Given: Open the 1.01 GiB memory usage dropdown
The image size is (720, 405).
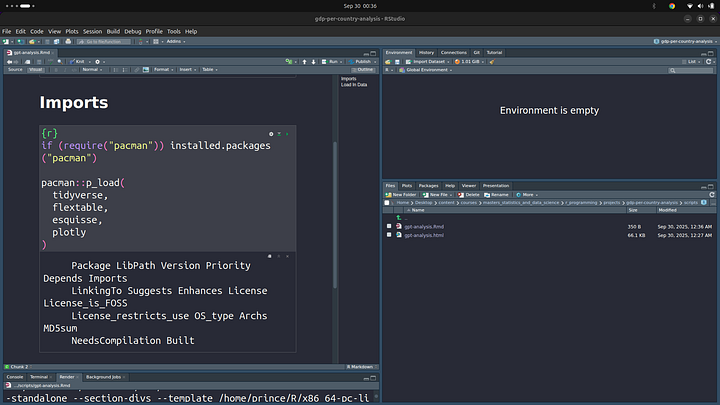Looking at the screenshot, I should [470, 62].
